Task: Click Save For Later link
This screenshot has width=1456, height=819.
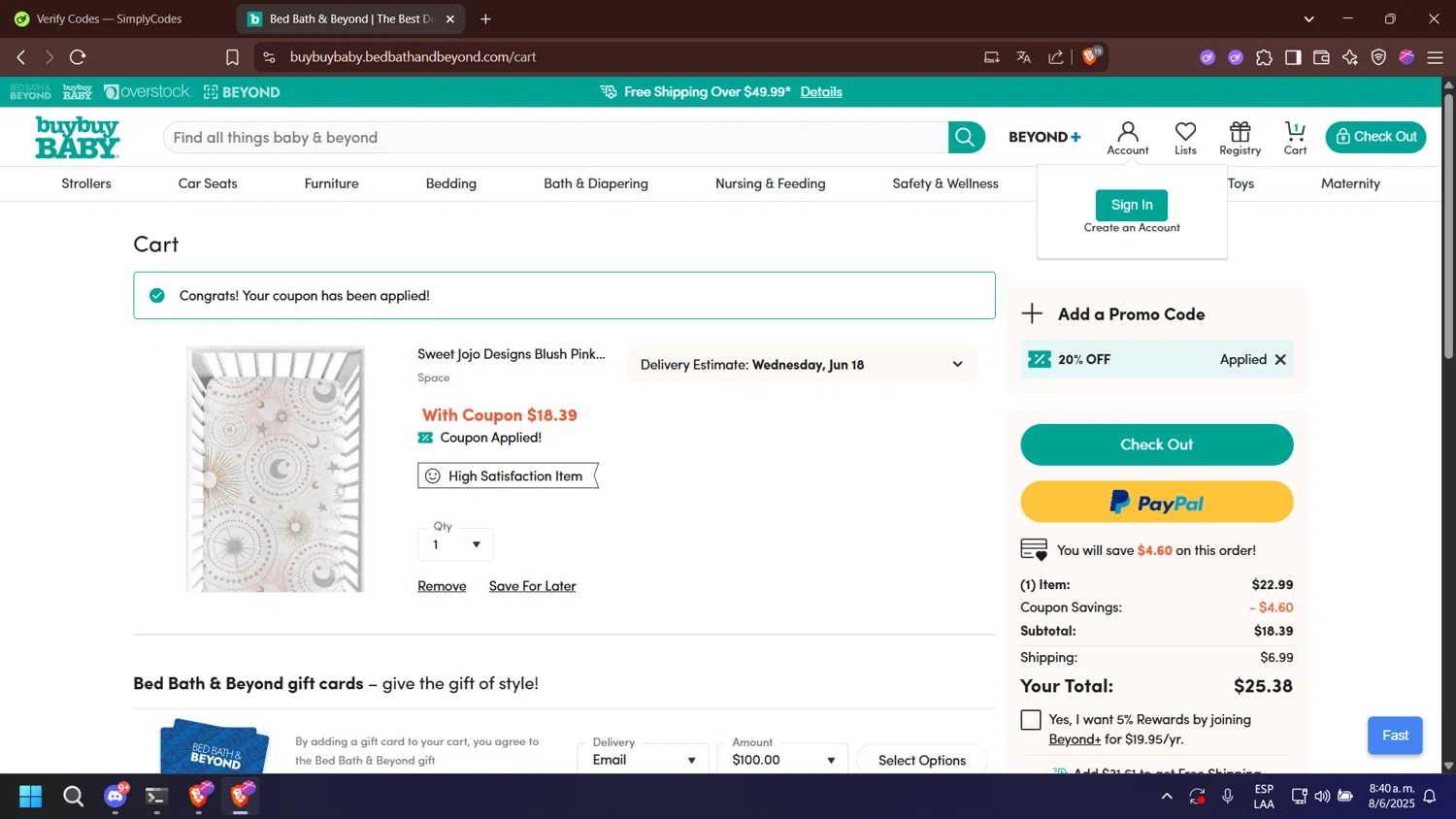Action: (x=532, y=586)
